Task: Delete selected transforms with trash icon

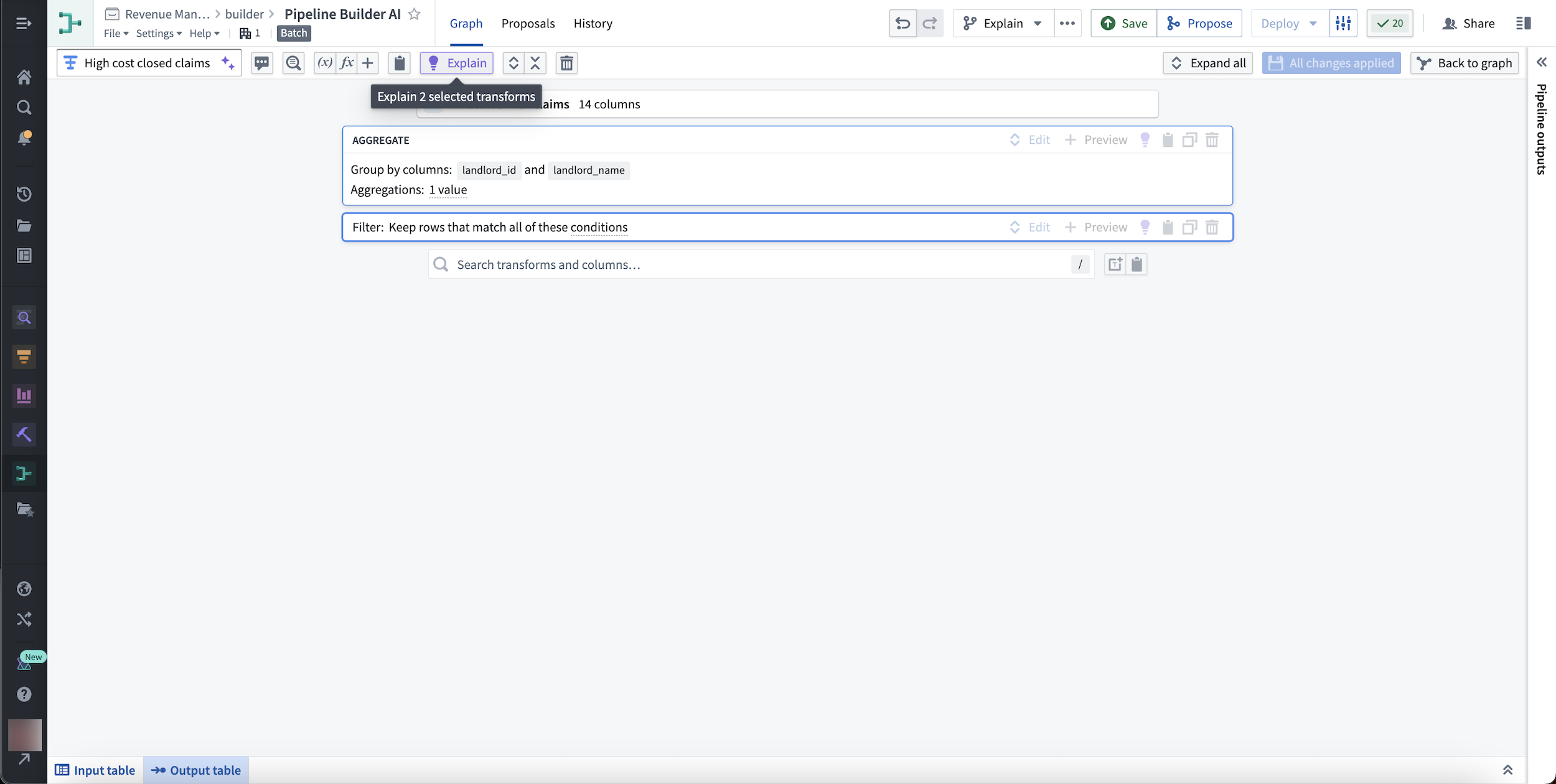Action: click(x=566, y=63)
